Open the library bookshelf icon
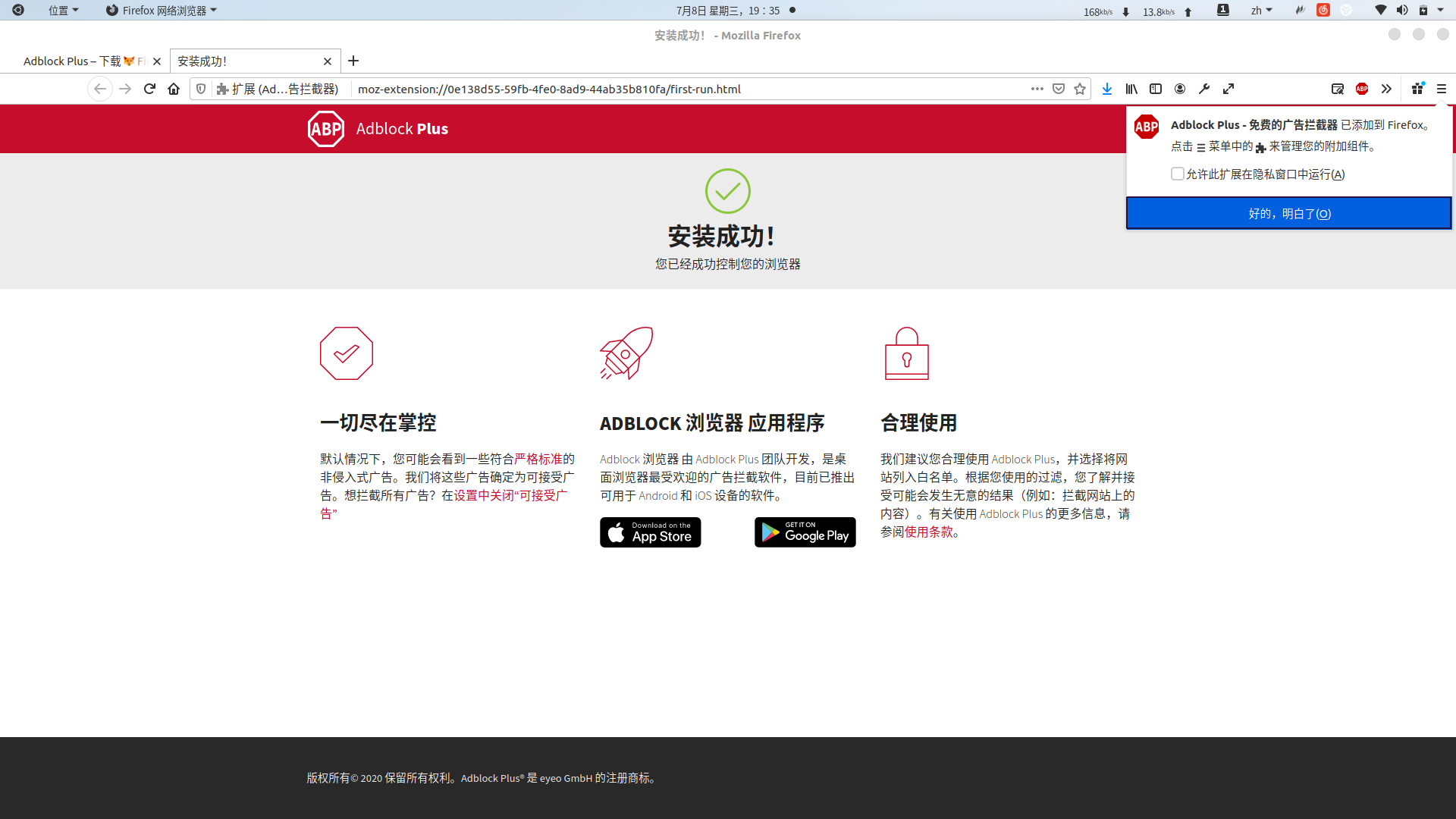 pos(1131,89)
